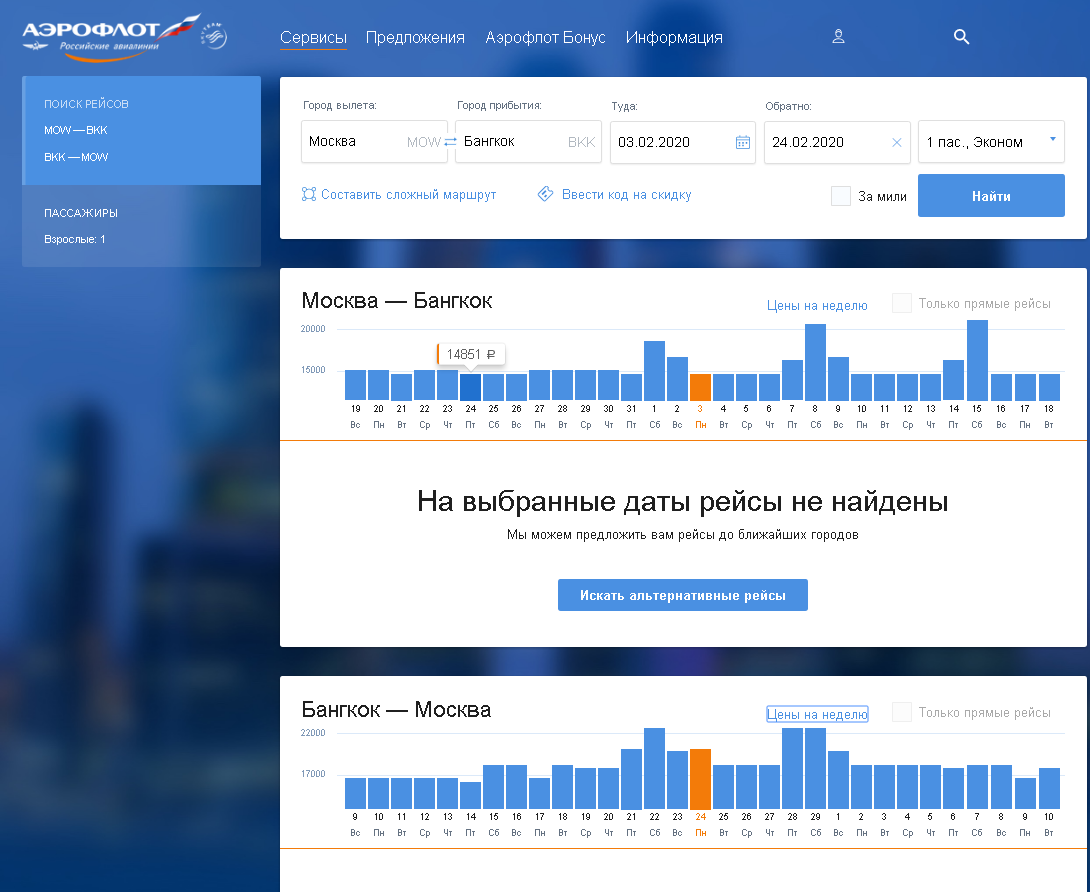Open site search magnifier icon

(x=961, y=37)
